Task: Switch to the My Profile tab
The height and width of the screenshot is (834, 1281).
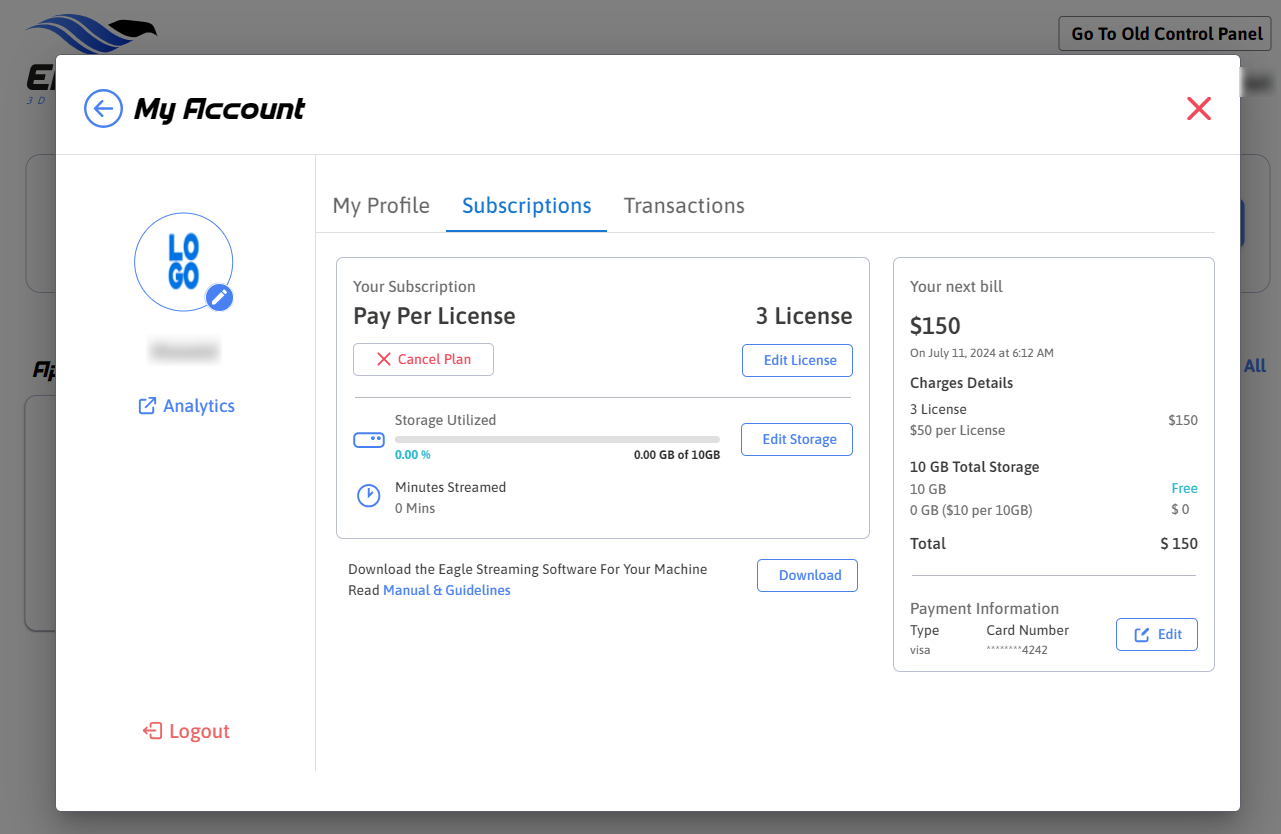Action: (381, 205)
